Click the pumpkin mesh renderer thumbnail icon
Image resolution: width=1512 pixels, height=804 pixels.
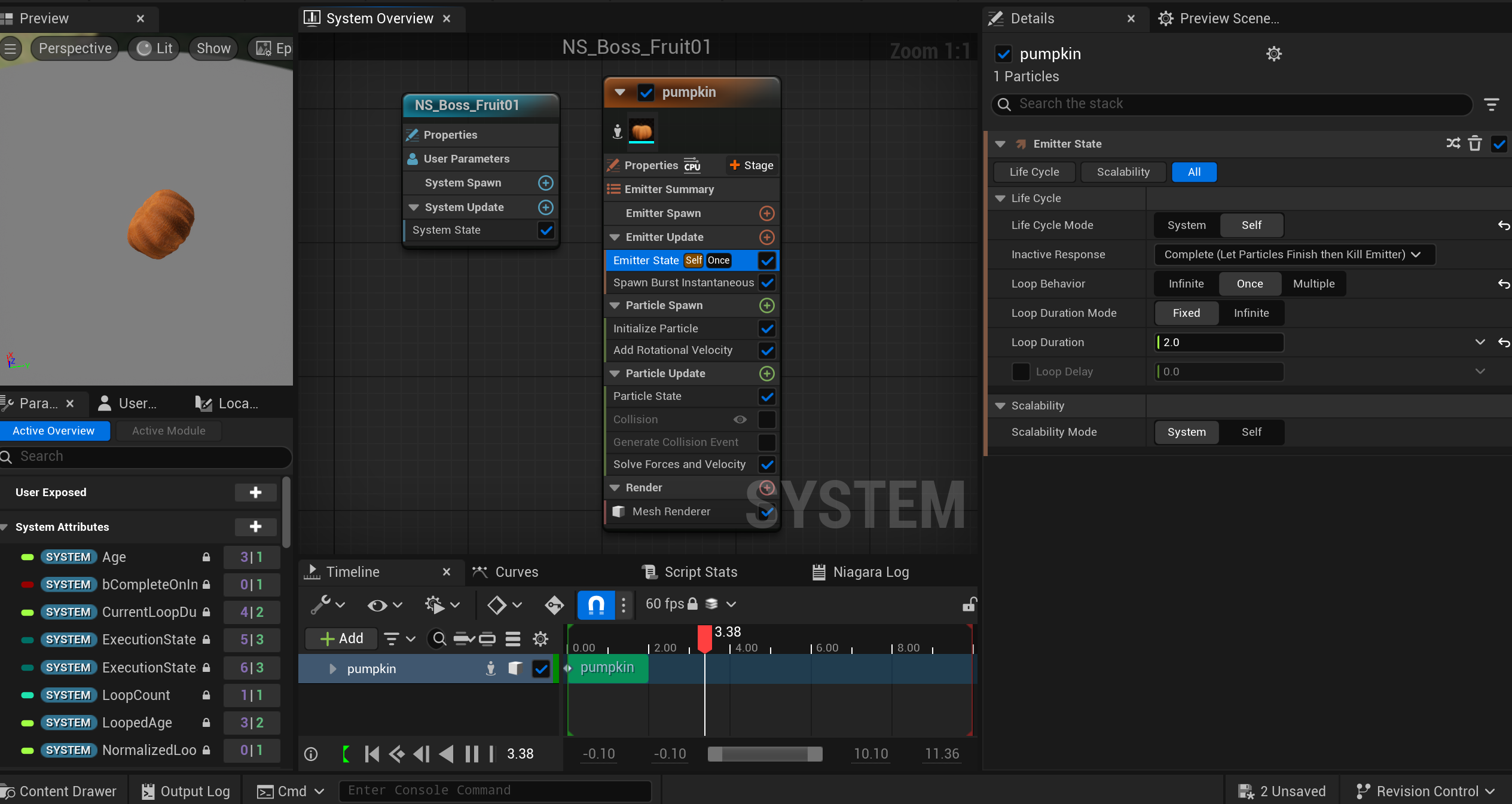tap(642, 130)
